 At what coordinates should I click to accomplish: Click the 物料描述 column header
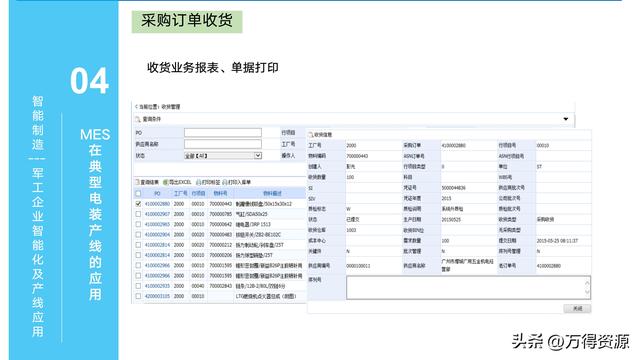click(272, 193)
